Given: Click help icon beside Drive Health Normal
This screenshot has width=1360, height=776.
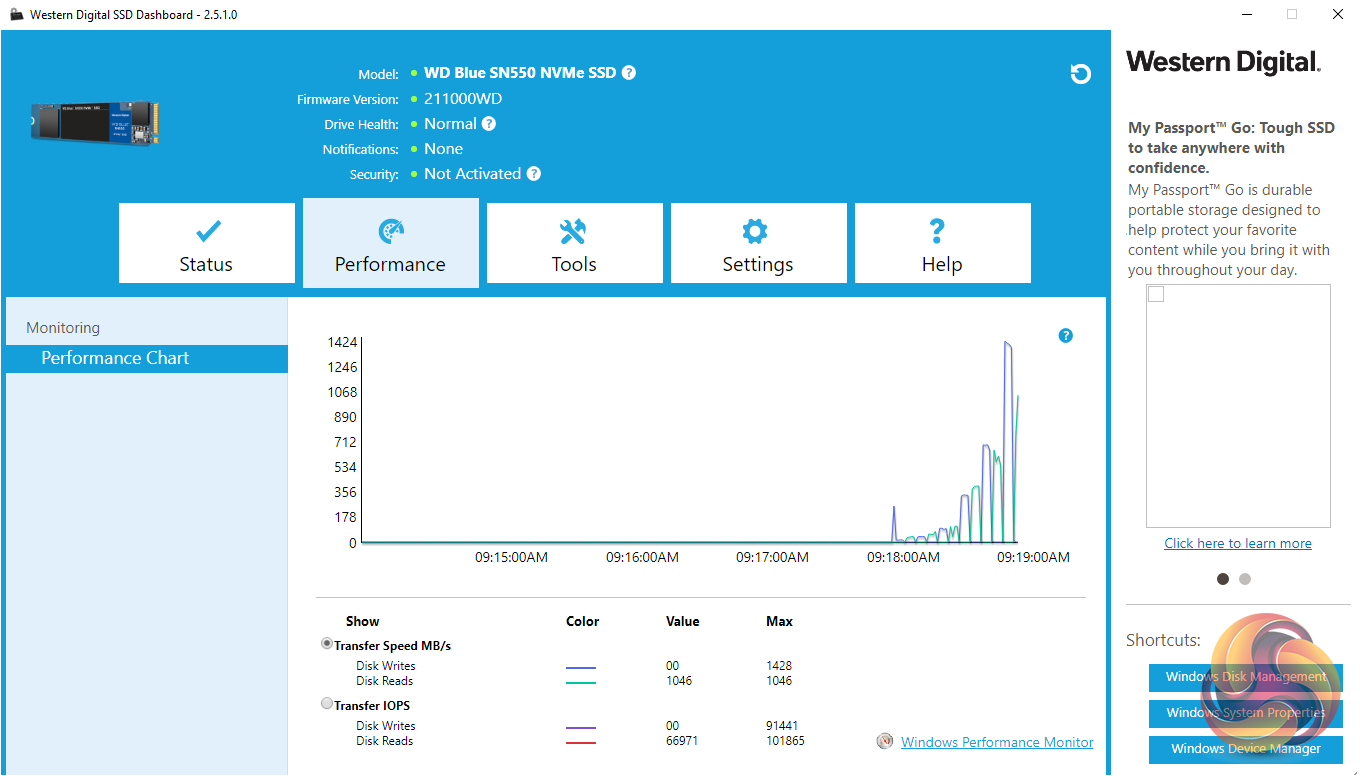Looking at the screenshot, I should pyautogui.click(x=489, y=124).
